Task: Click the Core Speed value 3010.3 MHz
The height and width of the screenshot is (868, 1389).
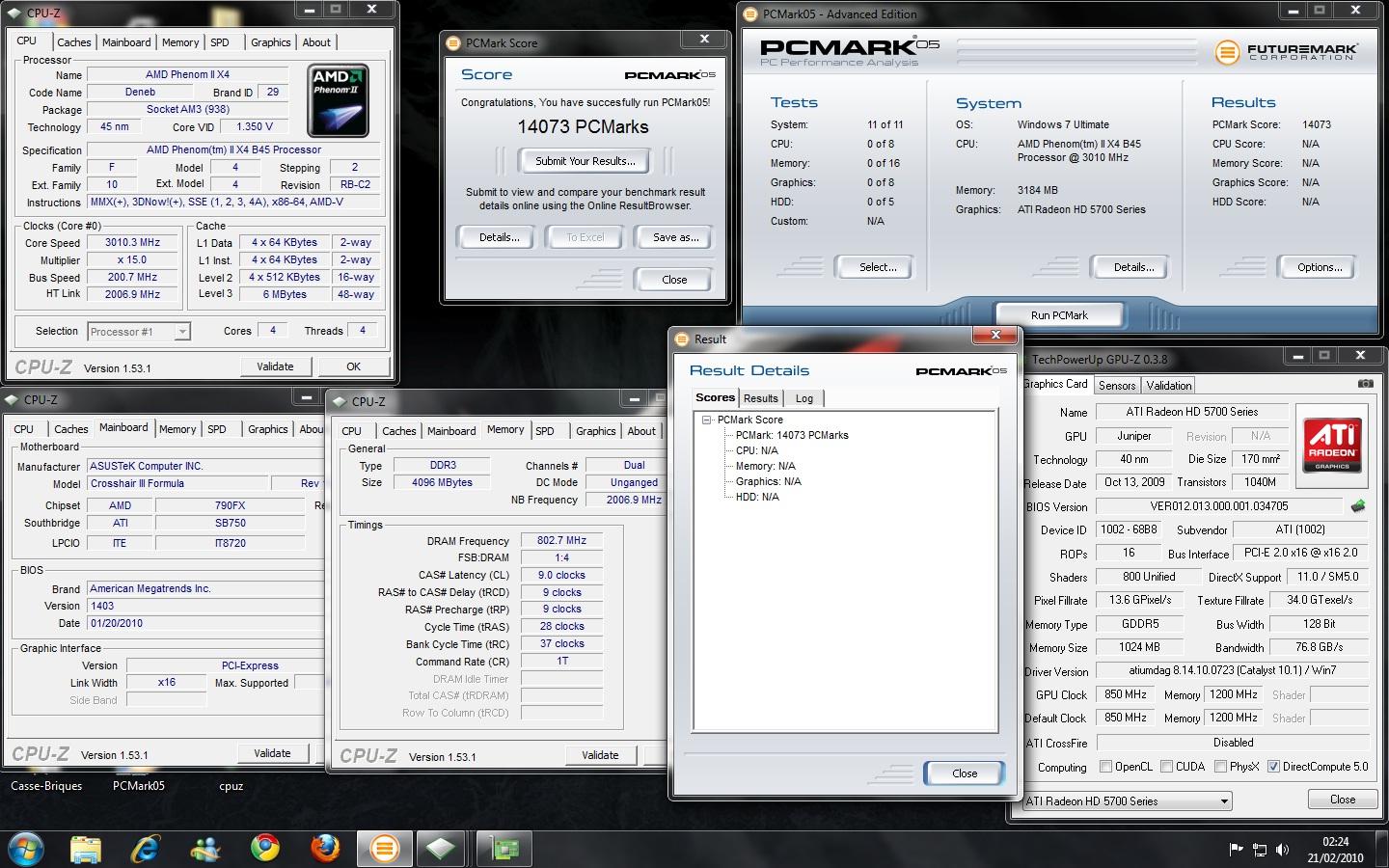Action: pyautogui.click(x=132, y=243)
